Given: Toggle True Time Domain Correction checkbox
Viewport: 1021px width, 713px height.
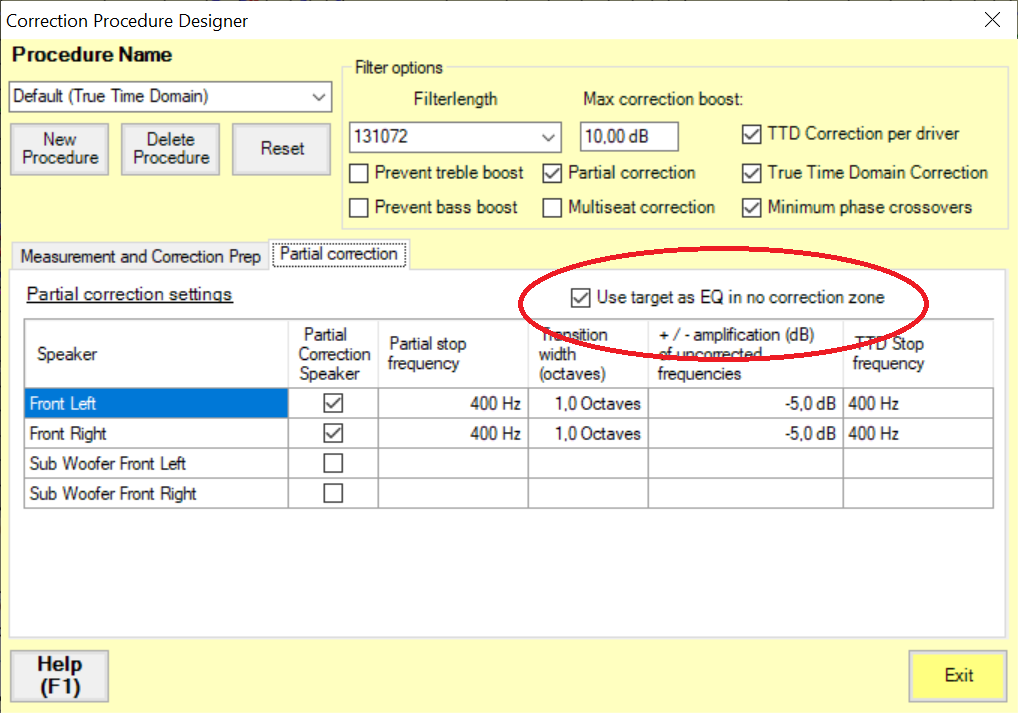Looking at the screenshot, I should tap(751, 173).
